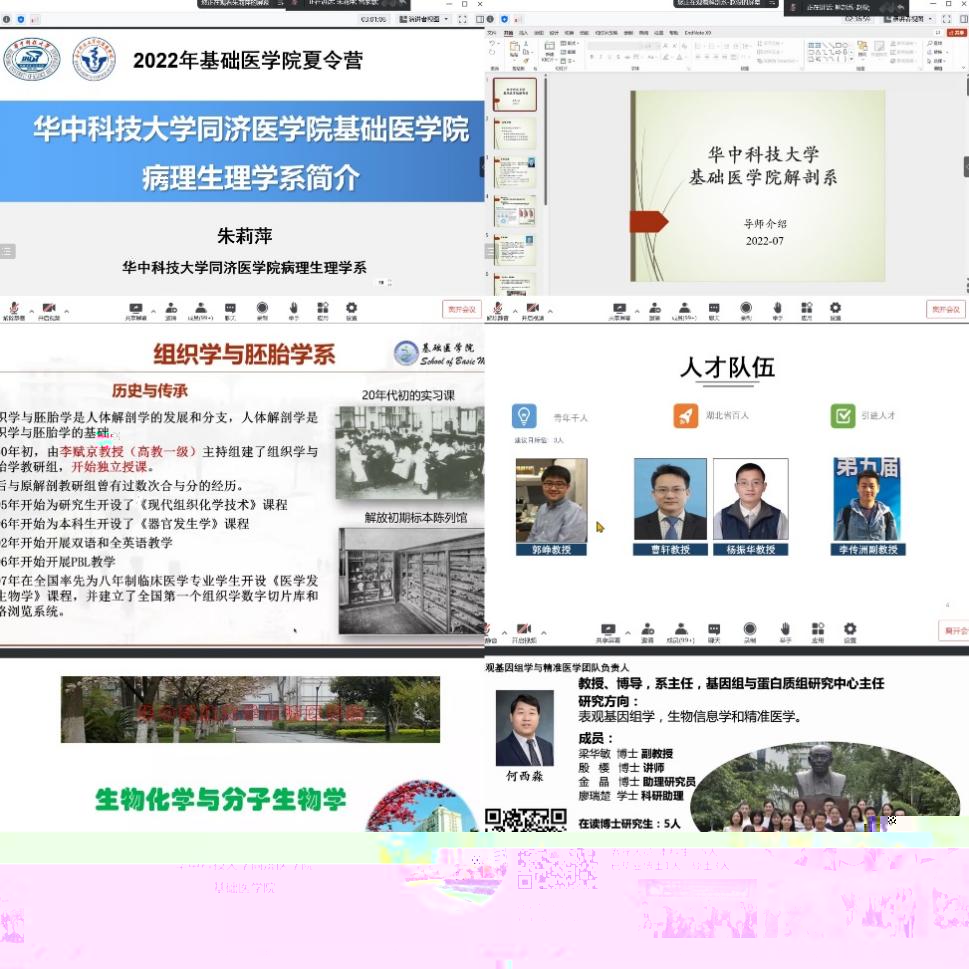Share screen in anatomy department meeting window
The height and width of the screenshot is (969, 969).
[x=619, y=311]
